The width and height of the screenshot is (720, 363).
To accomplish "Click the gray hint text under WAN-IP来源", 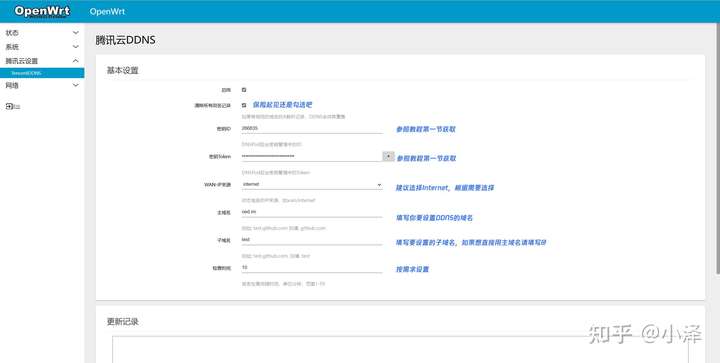I will pyautogui.click(x=278, y=201).
